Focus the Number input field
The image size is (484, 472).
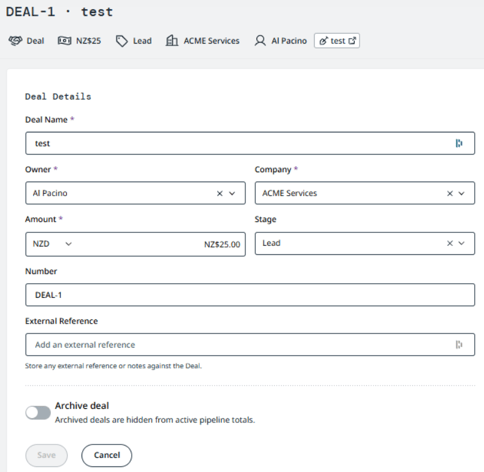250,295
